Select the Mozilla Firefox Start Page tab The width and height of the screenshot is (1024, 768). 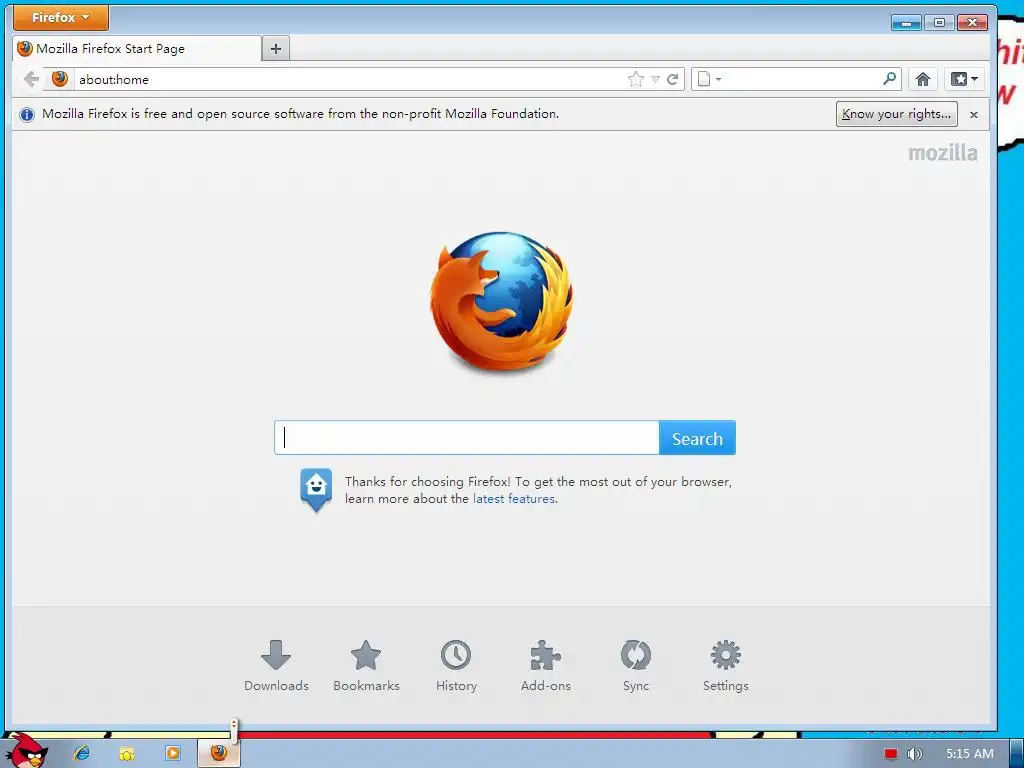pyautogui.click(x=136, y=48)
